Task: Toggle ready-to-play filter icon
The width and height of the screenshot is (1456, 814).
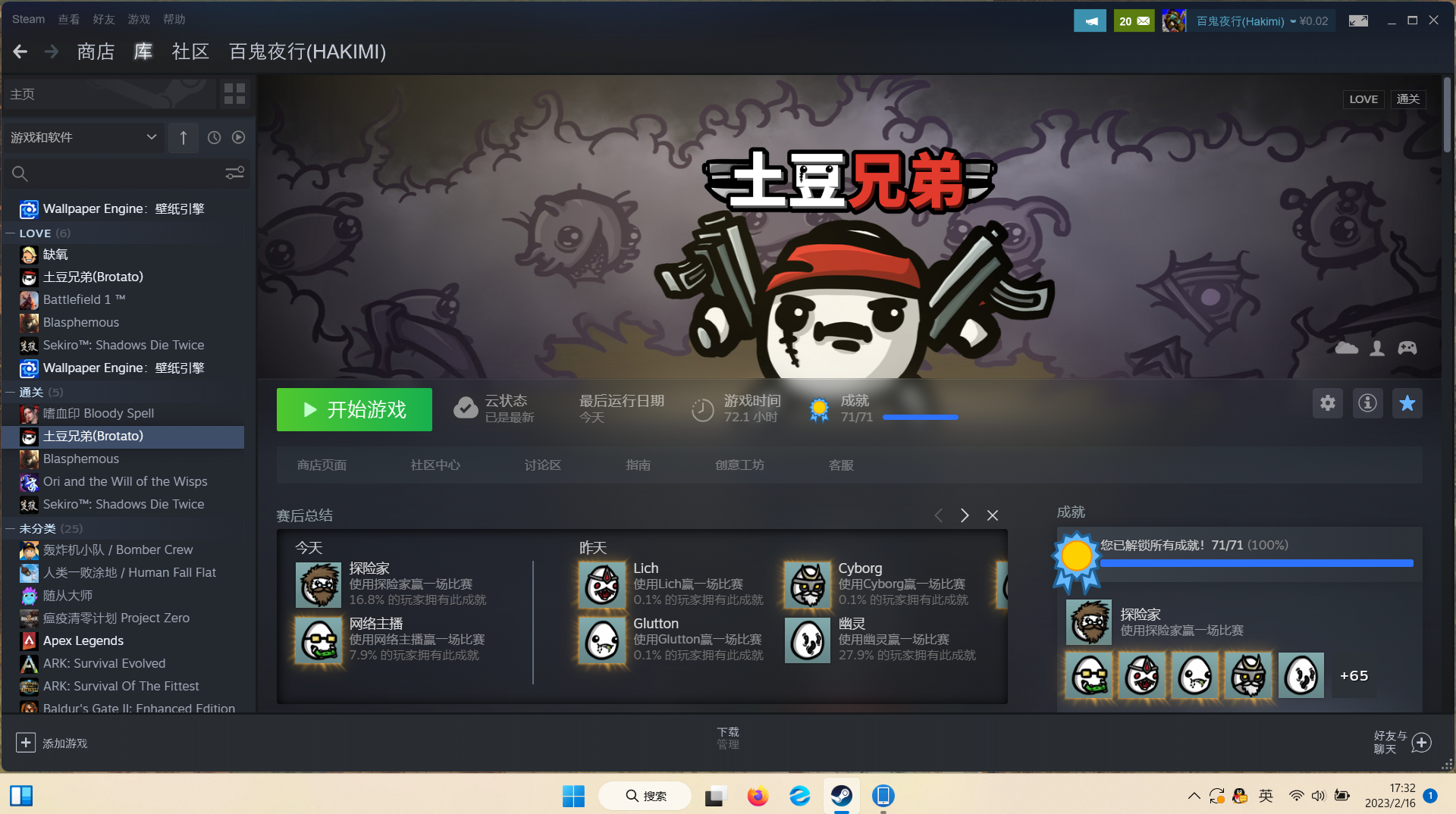Action: (x=238, y=137)
